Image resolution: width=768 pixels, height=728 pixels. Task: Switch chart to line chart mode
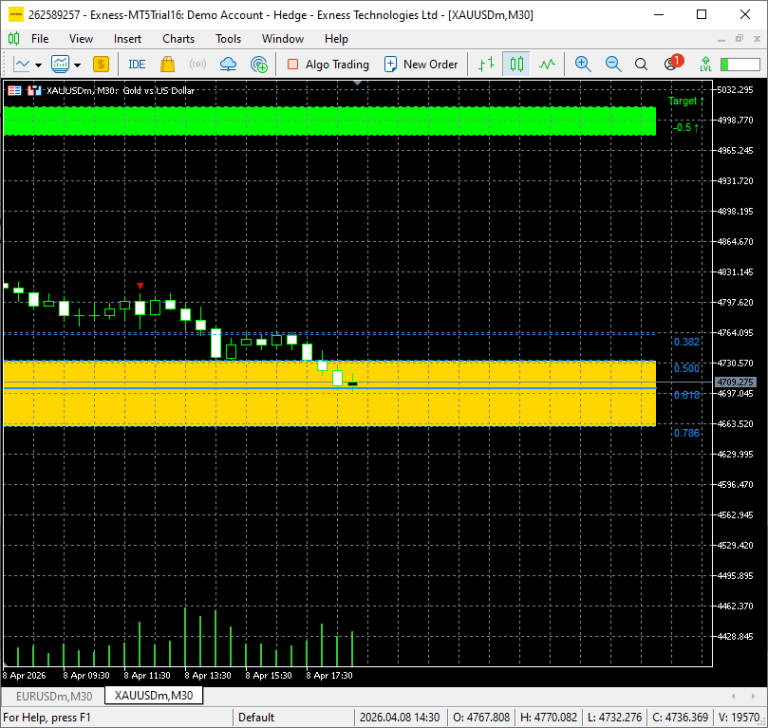pyautogui.click(x=547, y=64)
